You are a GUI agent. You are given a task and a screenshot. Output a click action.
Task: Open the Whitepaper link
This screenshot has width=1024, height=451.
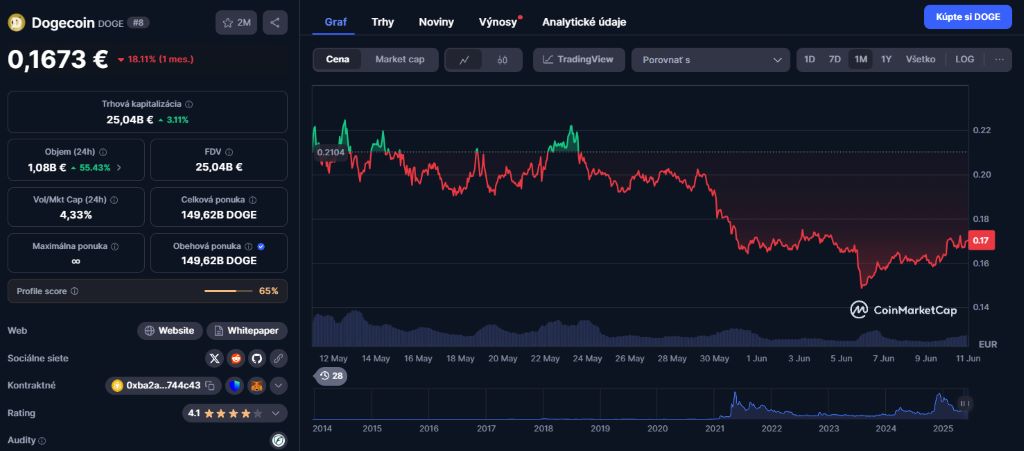[247, 330]
